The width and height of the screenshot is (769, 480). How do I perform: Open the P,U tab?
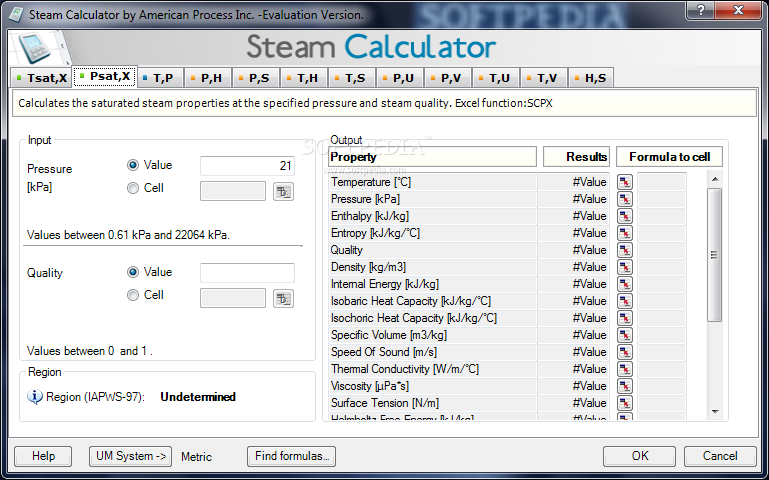[x=401, y=78]
